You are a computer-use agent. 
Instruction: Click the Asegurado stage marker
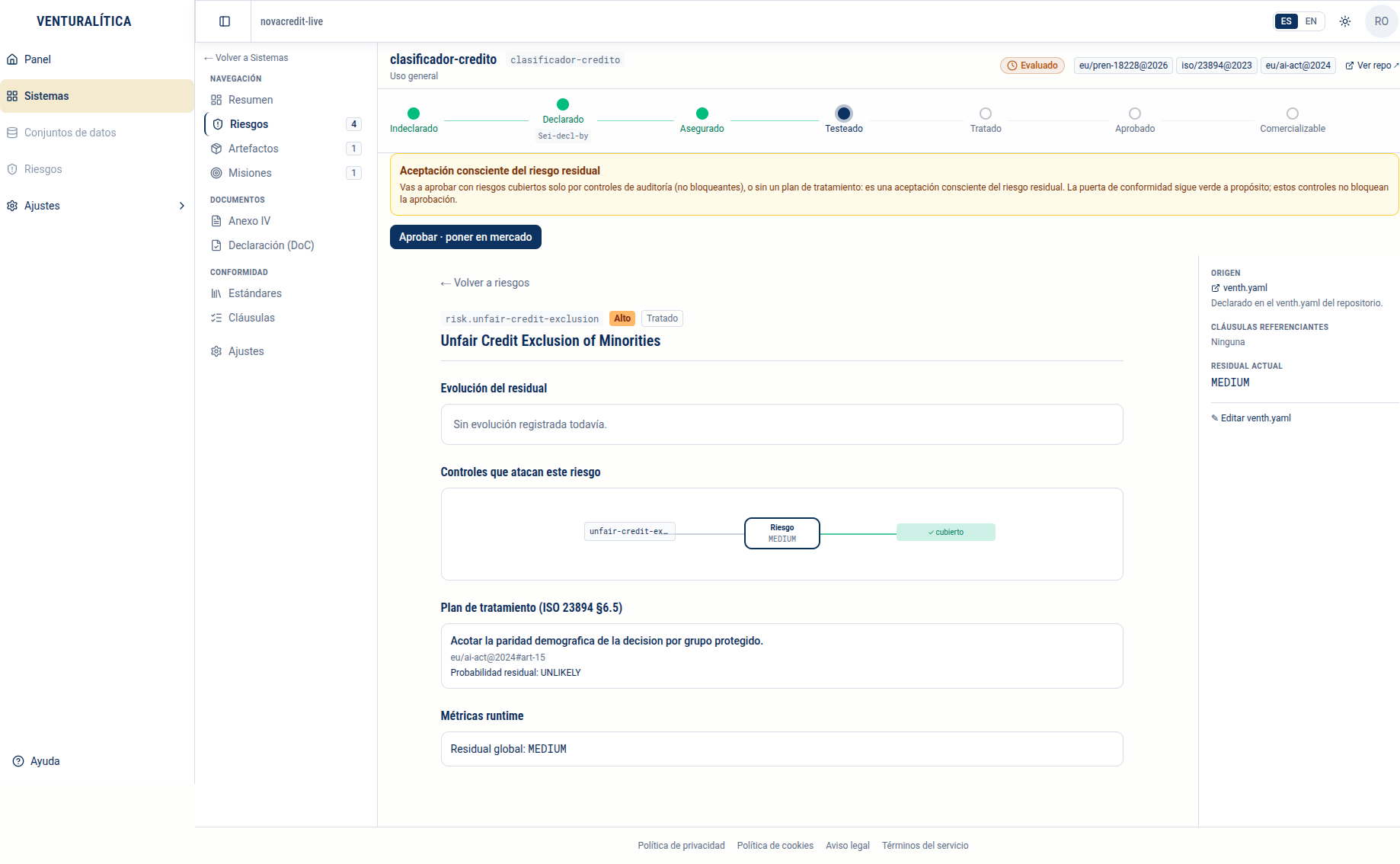[x=702, y=114]
